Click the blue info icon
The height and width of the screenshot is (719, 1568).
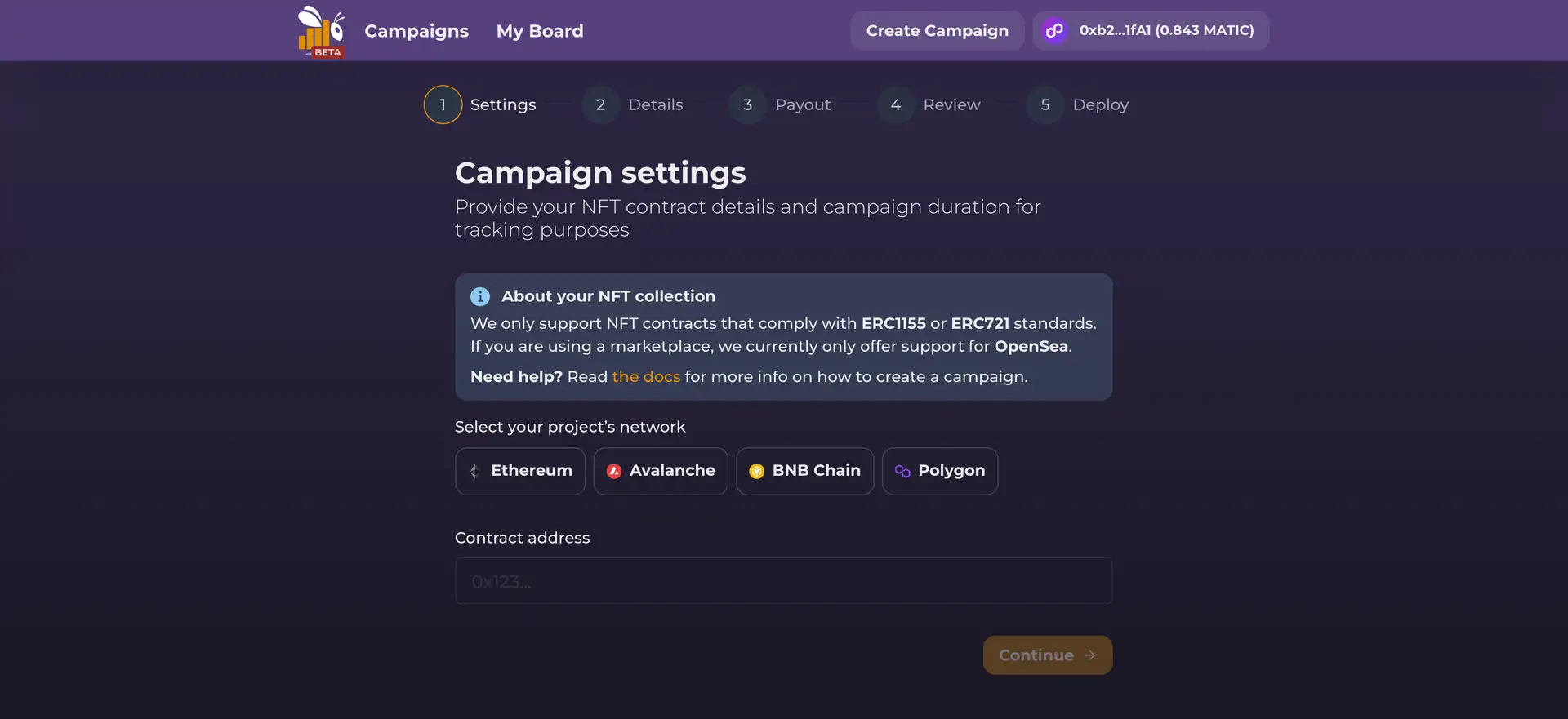pyautogui.click(x=480, y=296)
